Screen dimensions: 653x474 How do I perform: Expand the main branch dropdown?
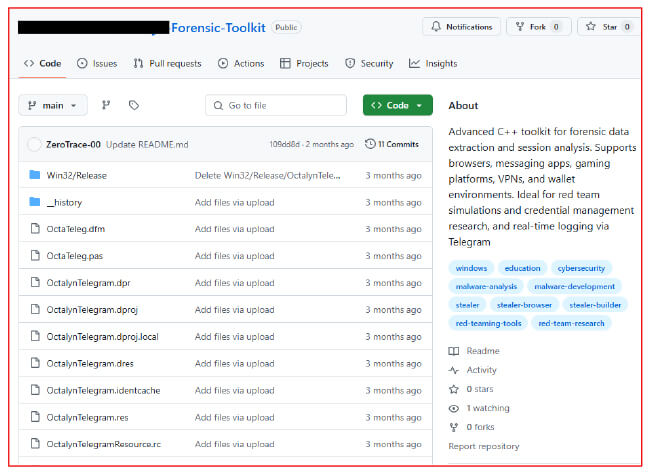pyautogui.click(x=53, y=105)
